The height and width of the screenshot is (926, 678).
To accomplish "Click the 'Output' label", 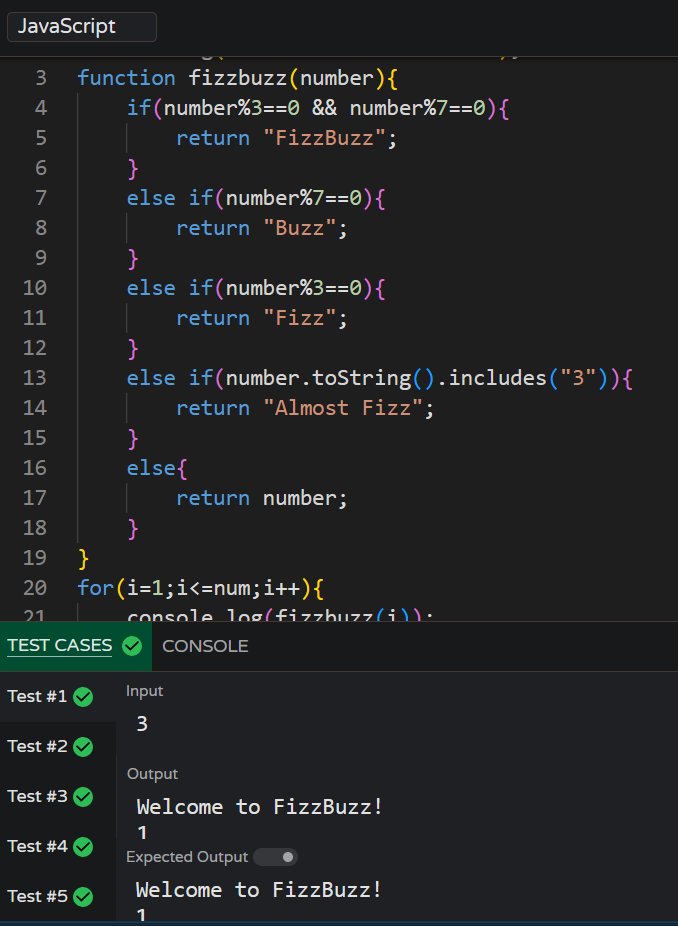I will (x=152, y=774).
